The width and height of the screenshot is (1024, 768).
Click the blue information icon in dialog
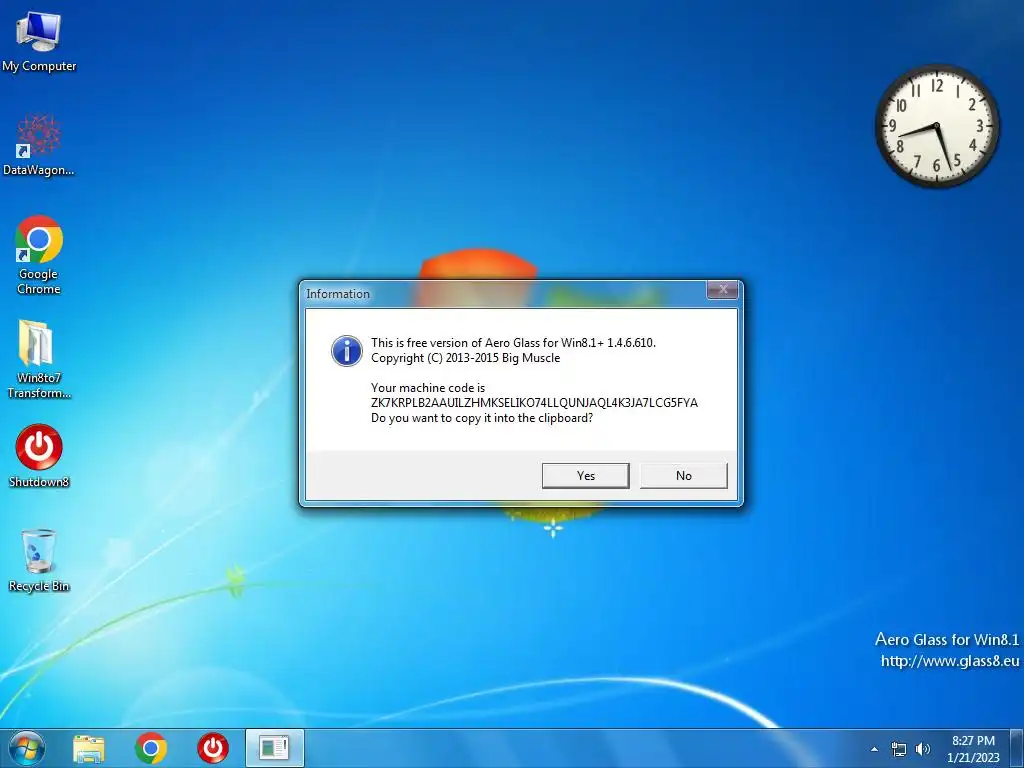tap(347, 351)
